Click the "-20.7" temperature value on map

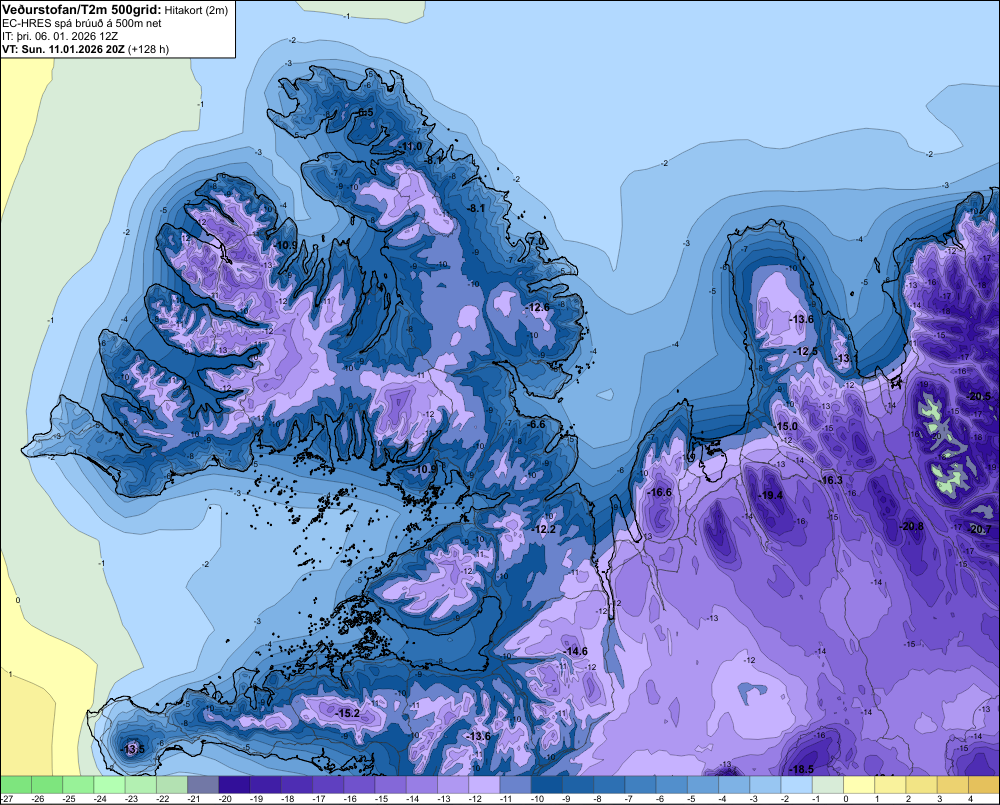[x=980, y=529]
